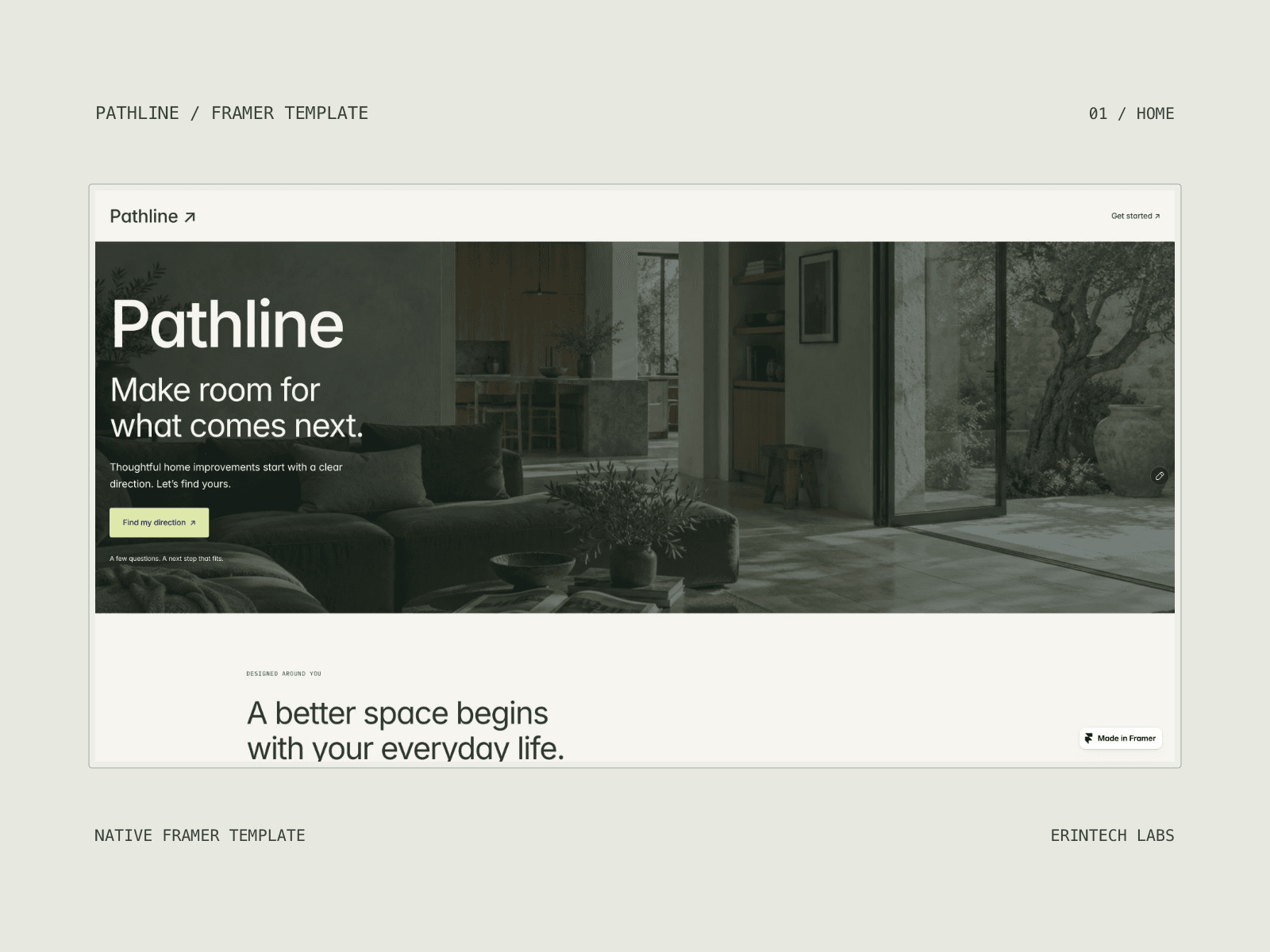Click the ERINTECH LABS caption

1112,835
